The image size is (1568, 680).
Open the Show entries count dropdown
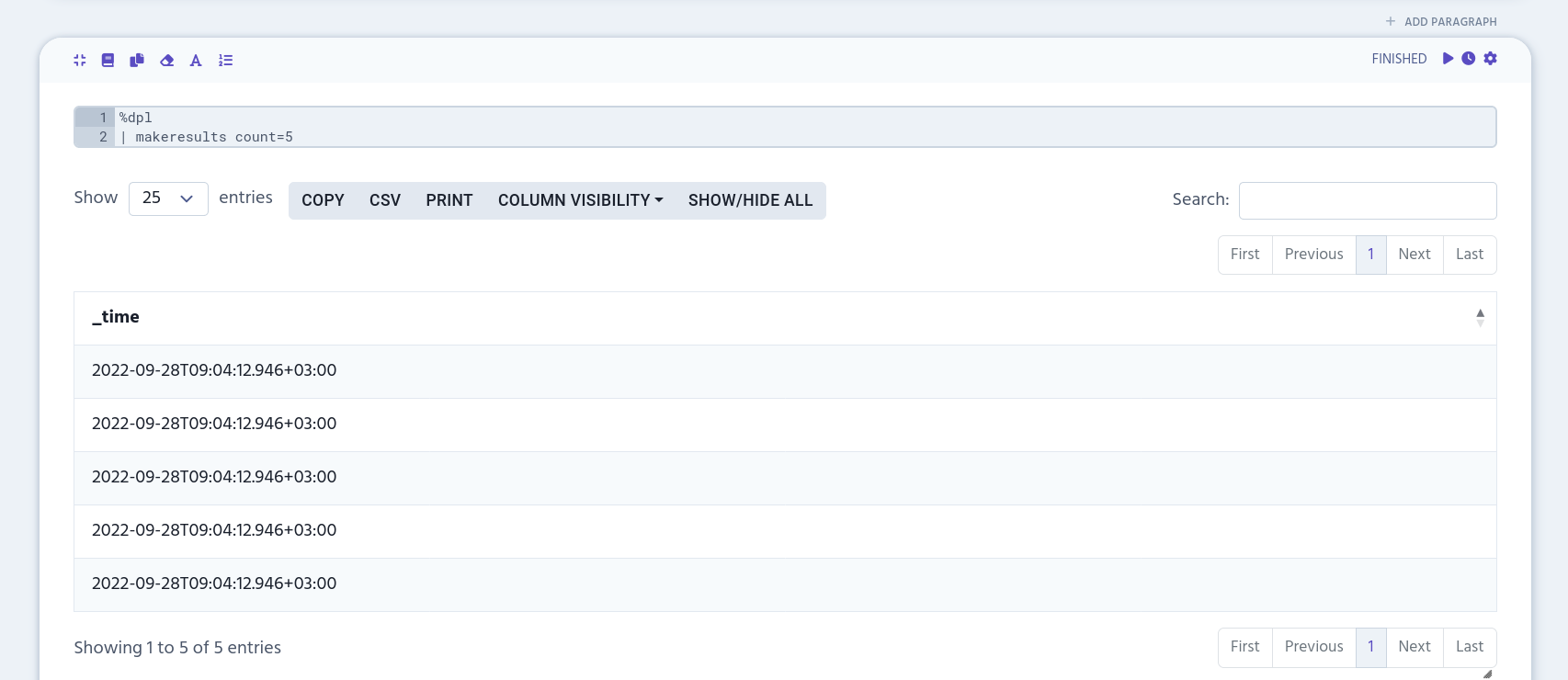pos(168,198)
